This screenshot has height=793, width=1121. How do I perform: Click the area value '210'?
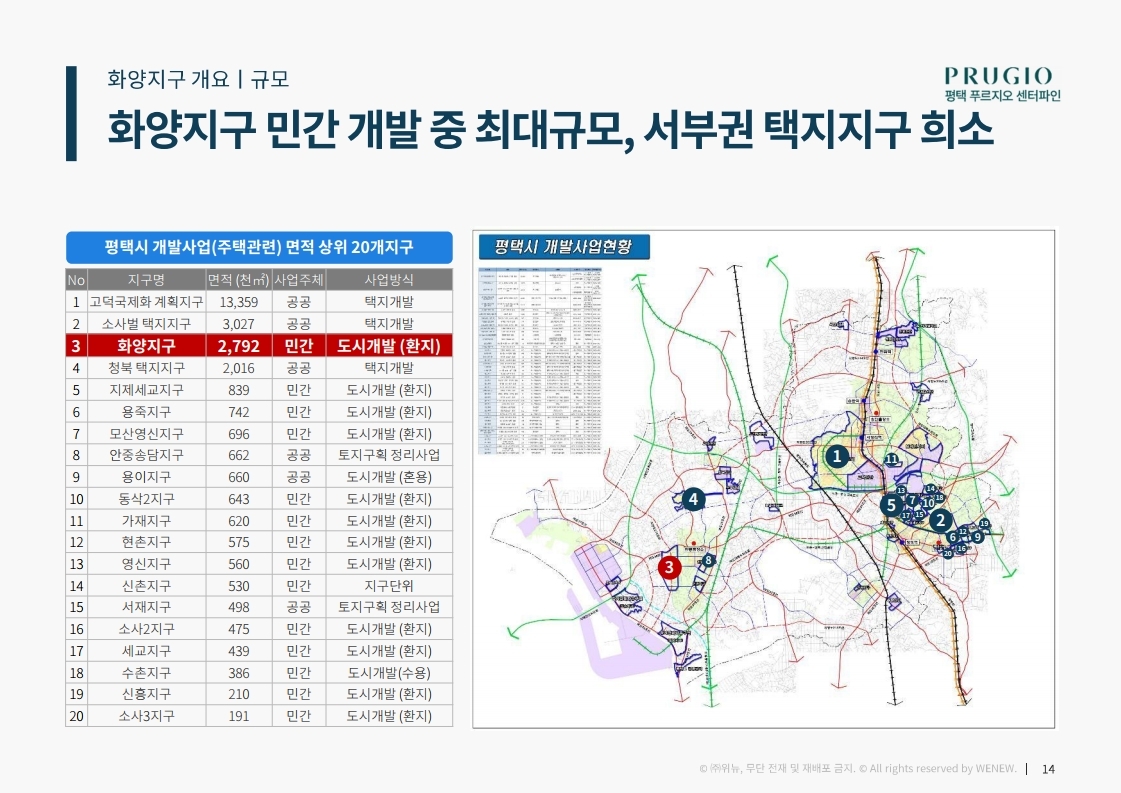239,694
